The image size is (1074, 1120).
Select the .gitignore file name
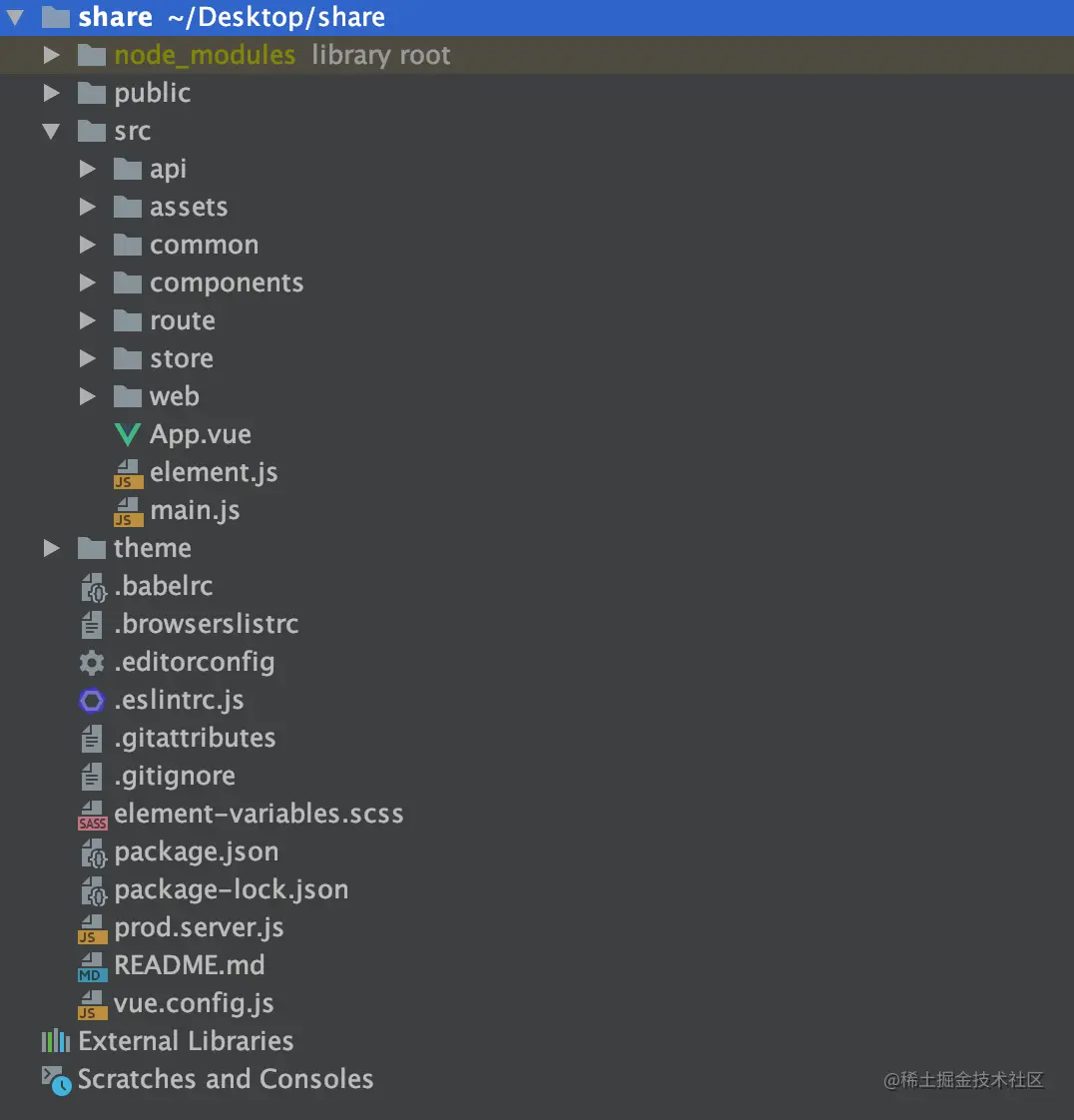pos(175,776)
